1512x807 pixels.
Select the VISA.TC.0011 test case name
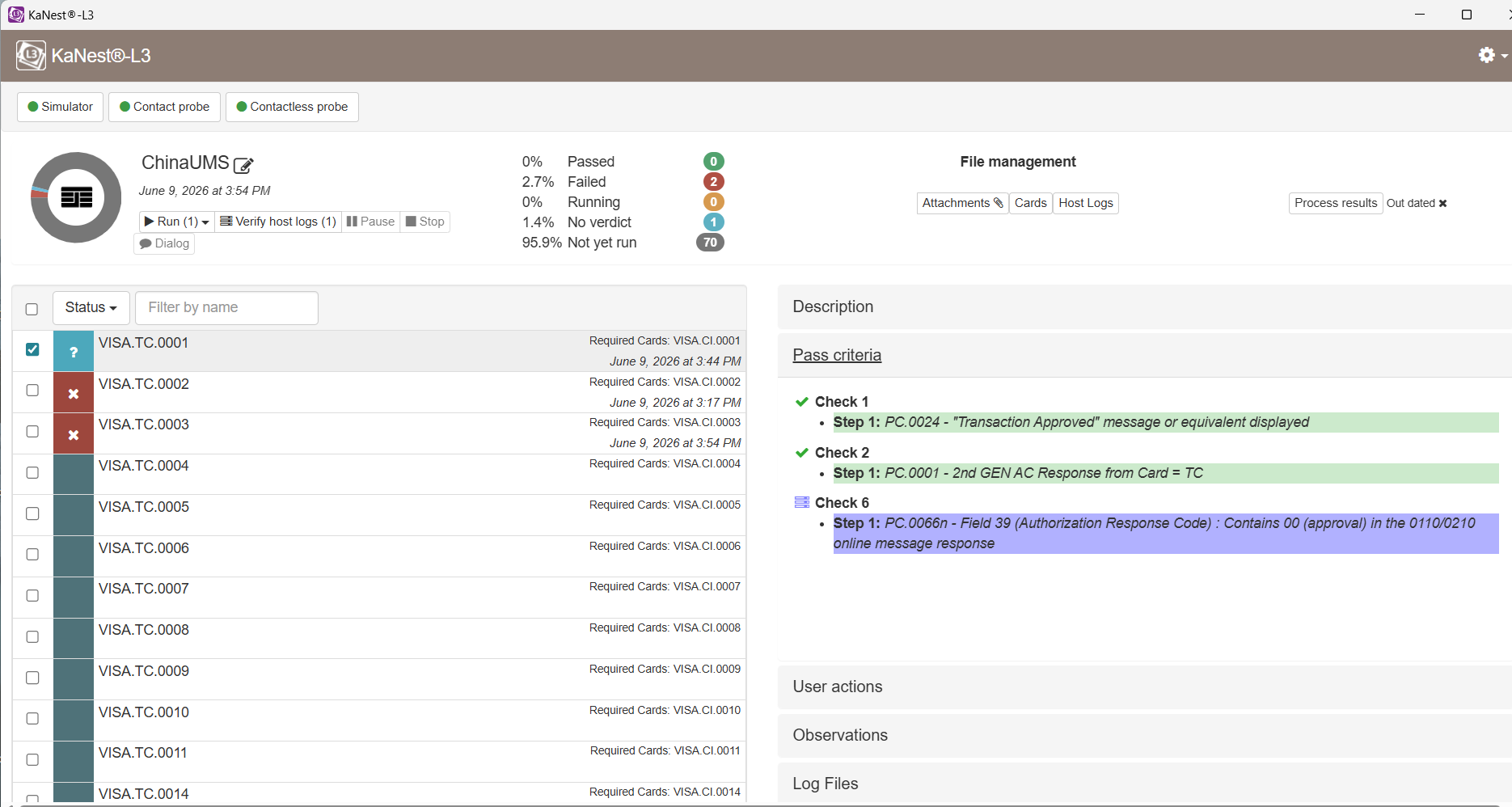(143, 753)
